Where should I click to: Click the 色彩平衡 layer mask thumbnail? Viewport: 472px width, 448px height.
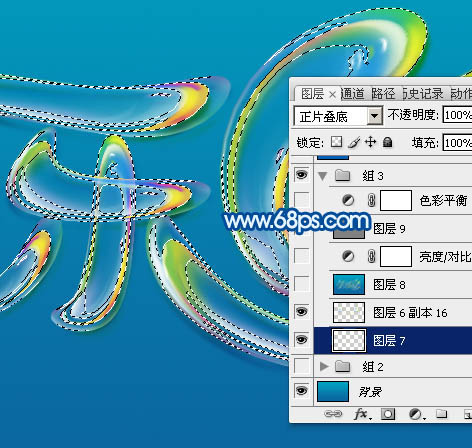(396, 200)
